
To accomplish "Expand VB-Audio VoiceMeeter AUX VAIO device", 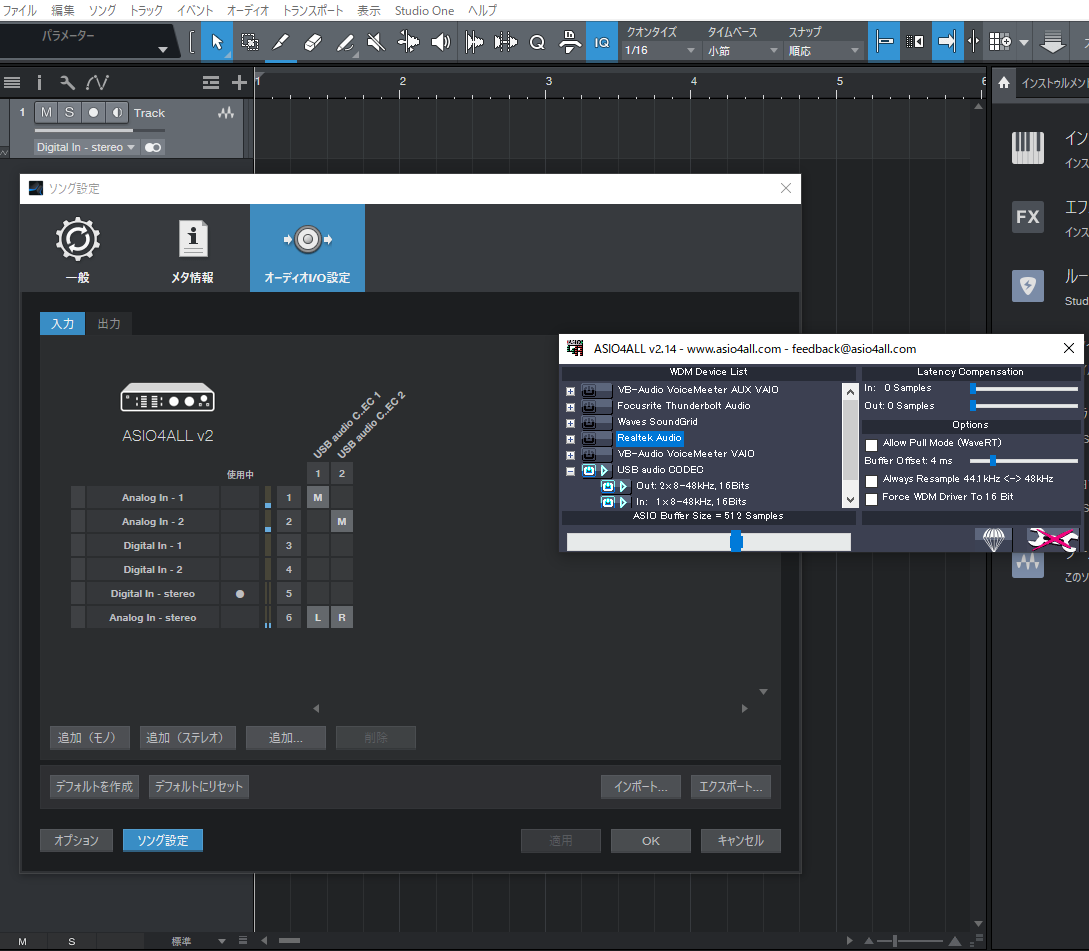I will point(570,391).
